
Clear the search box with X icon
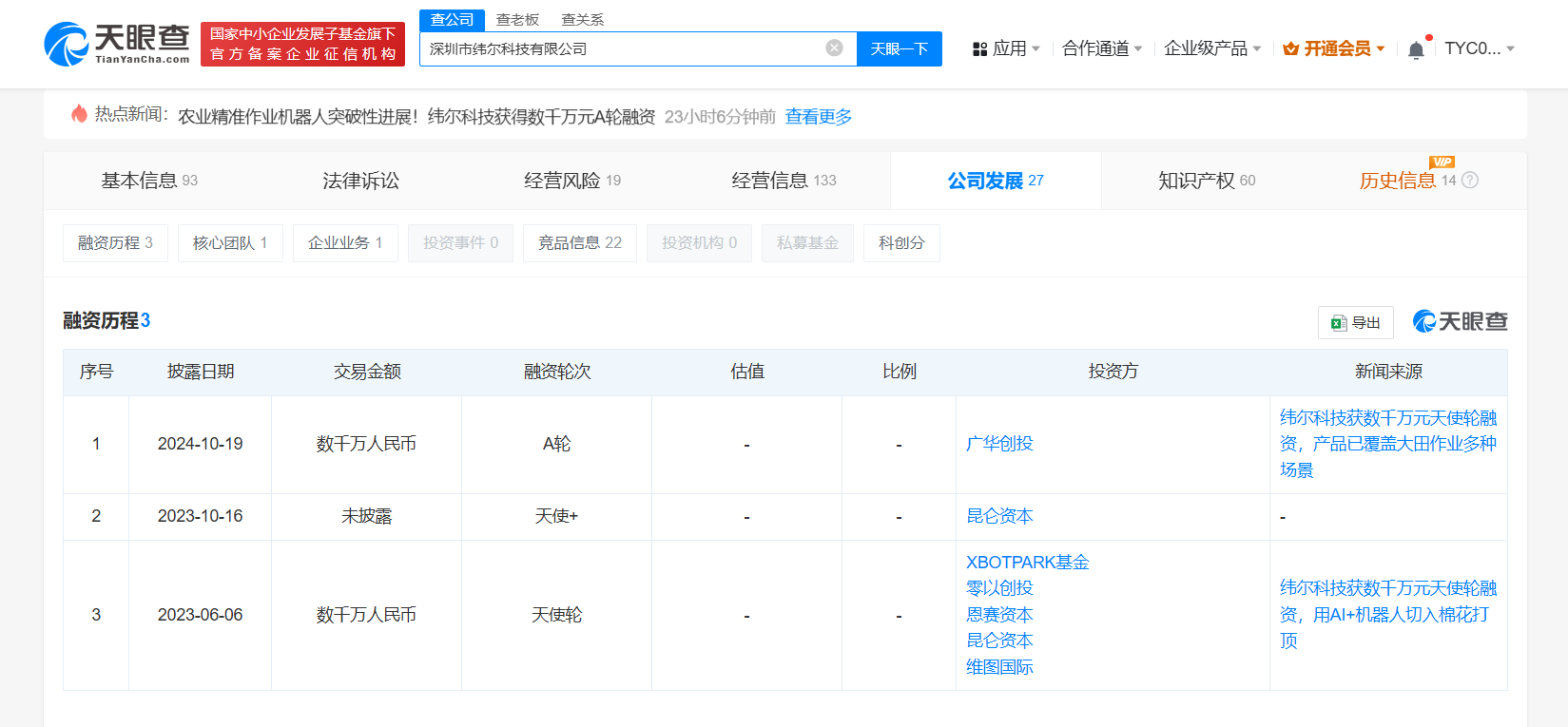tap(834, 48)
